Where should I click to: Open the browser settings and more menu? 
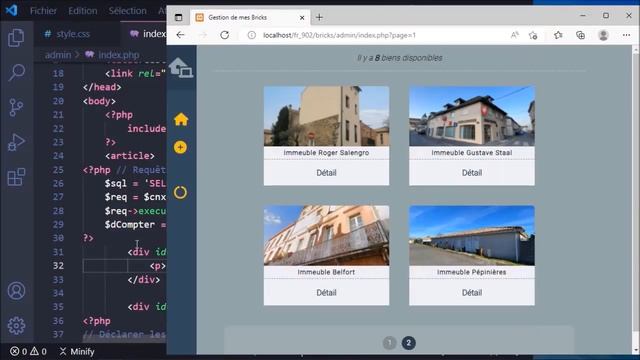(626, 35)
